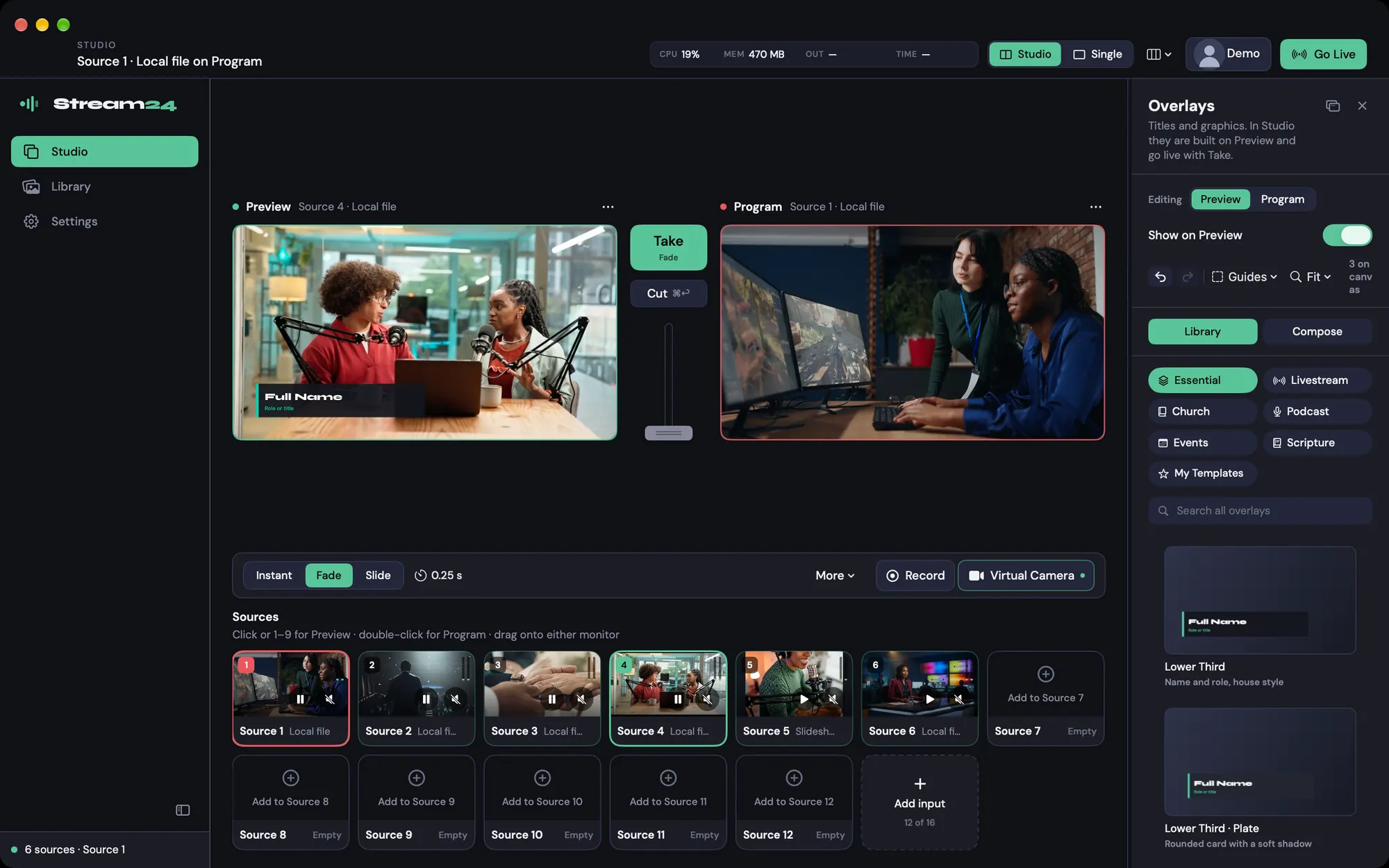
Task: Collapse the sidebar with the panel icon
Action: coord(183,810)
